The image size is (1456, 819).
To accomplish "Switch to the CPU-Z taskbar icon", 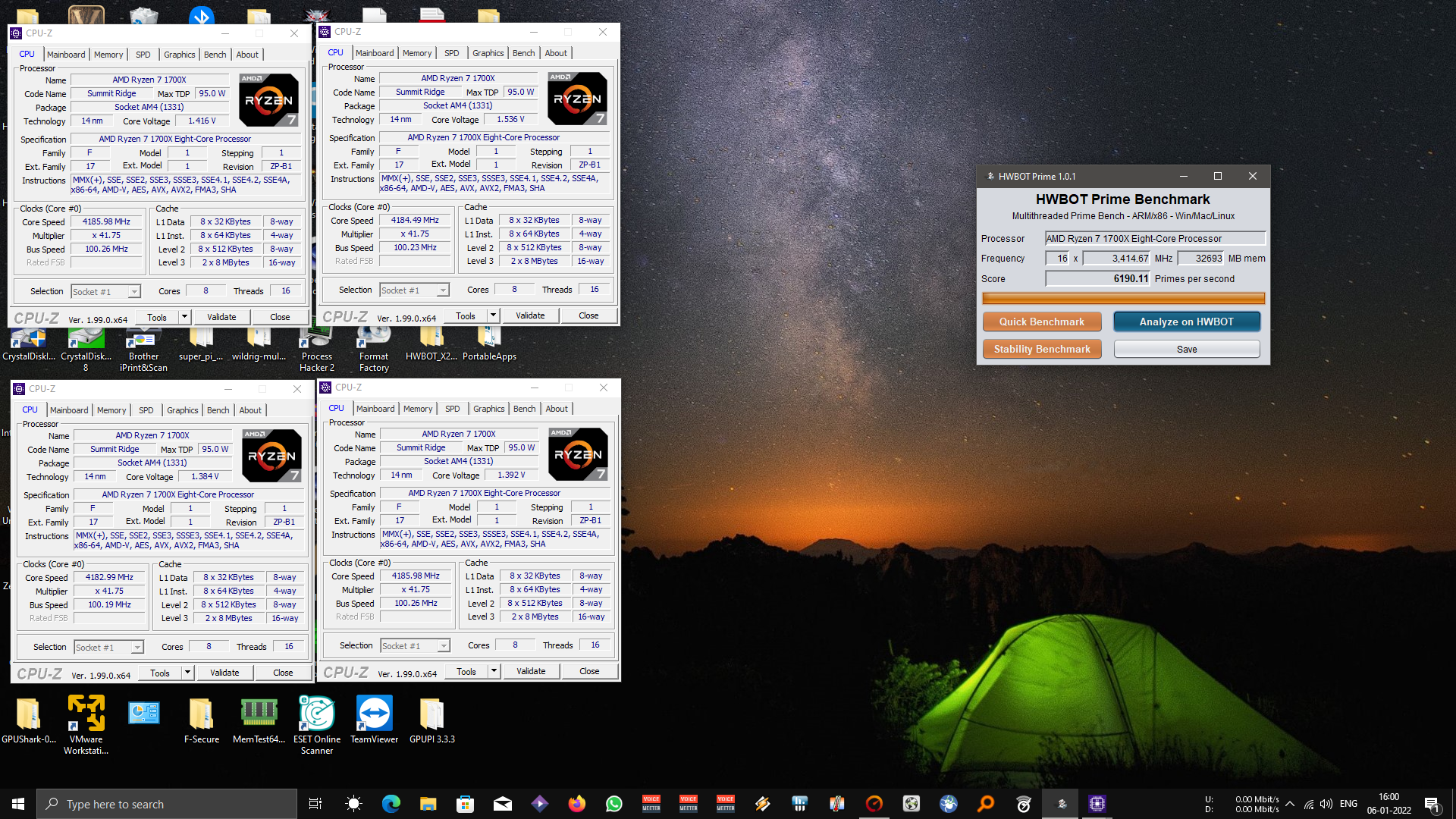I will 1097,804.
